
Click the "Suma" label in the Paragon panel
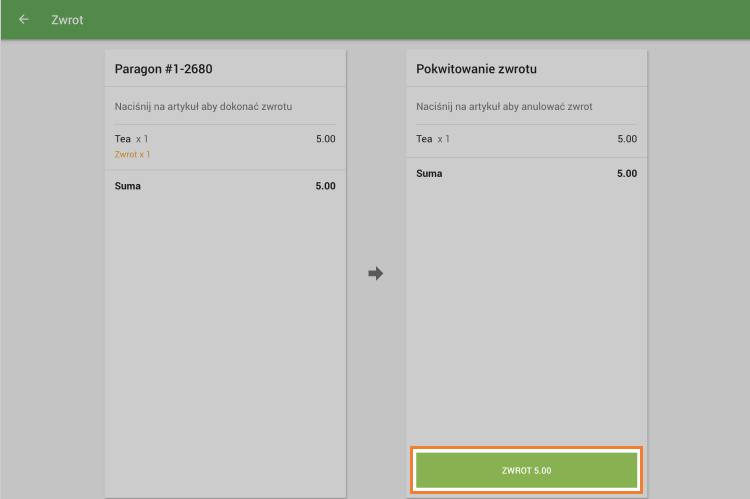pyautogui.click(x=128, y=186)
